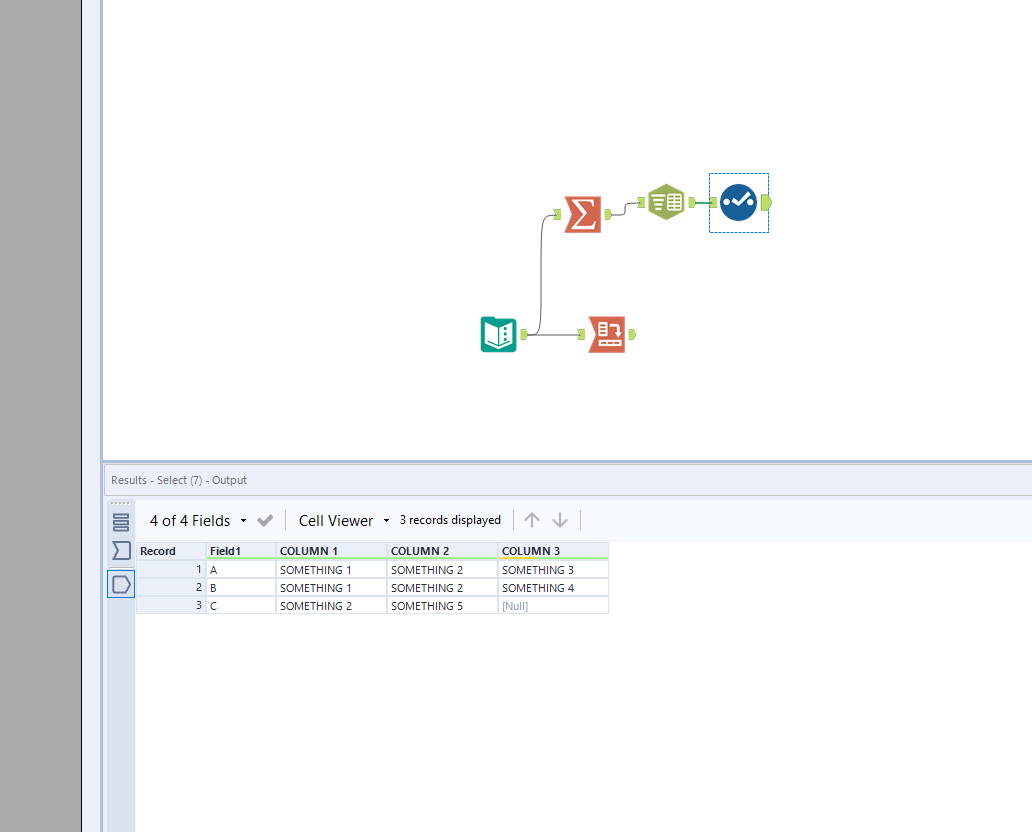Select the Transpose tool on the canvas
This screenshot has width=1032, height=832.
610,334
